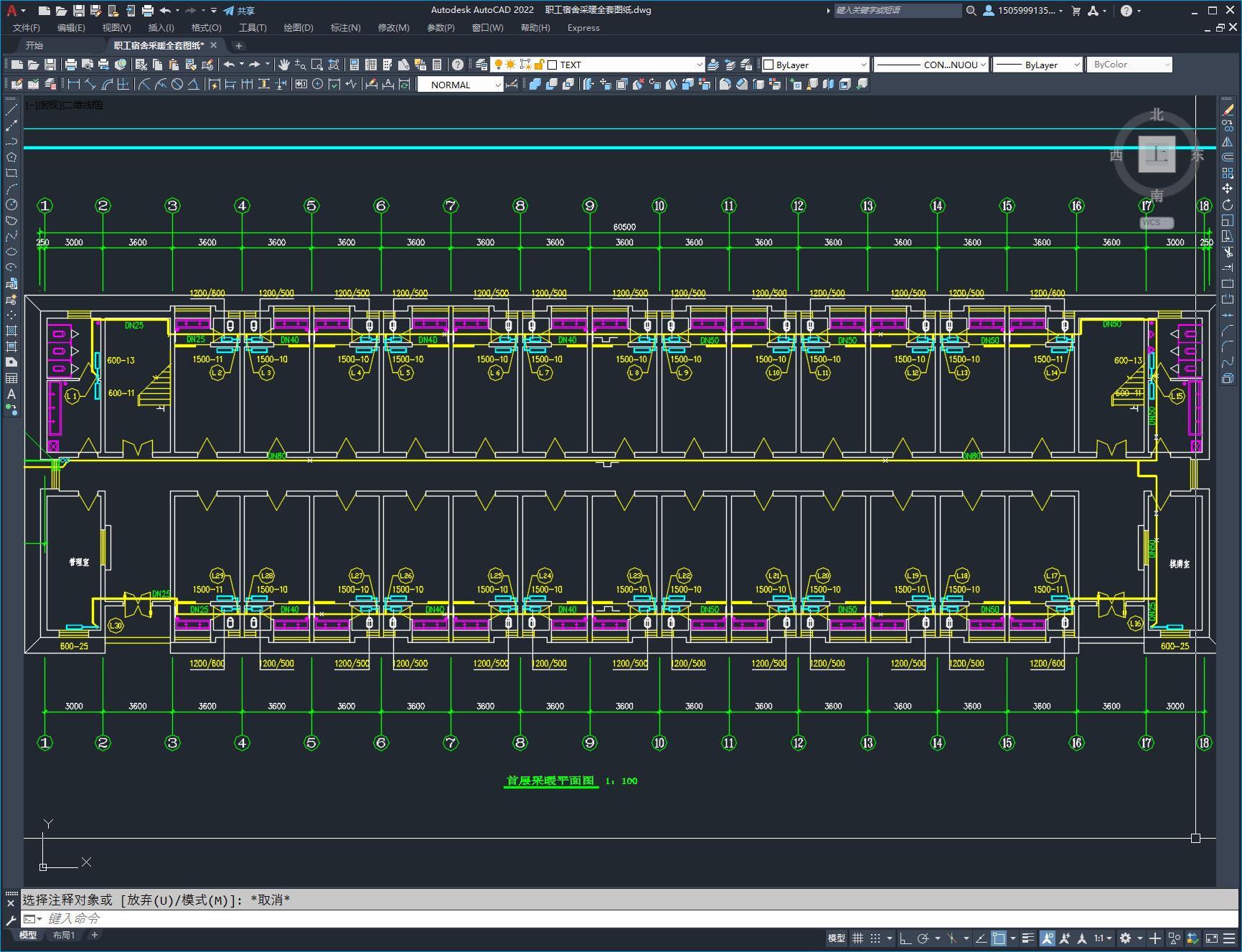Open the 格式(O) menu

[x=206, y=28]
